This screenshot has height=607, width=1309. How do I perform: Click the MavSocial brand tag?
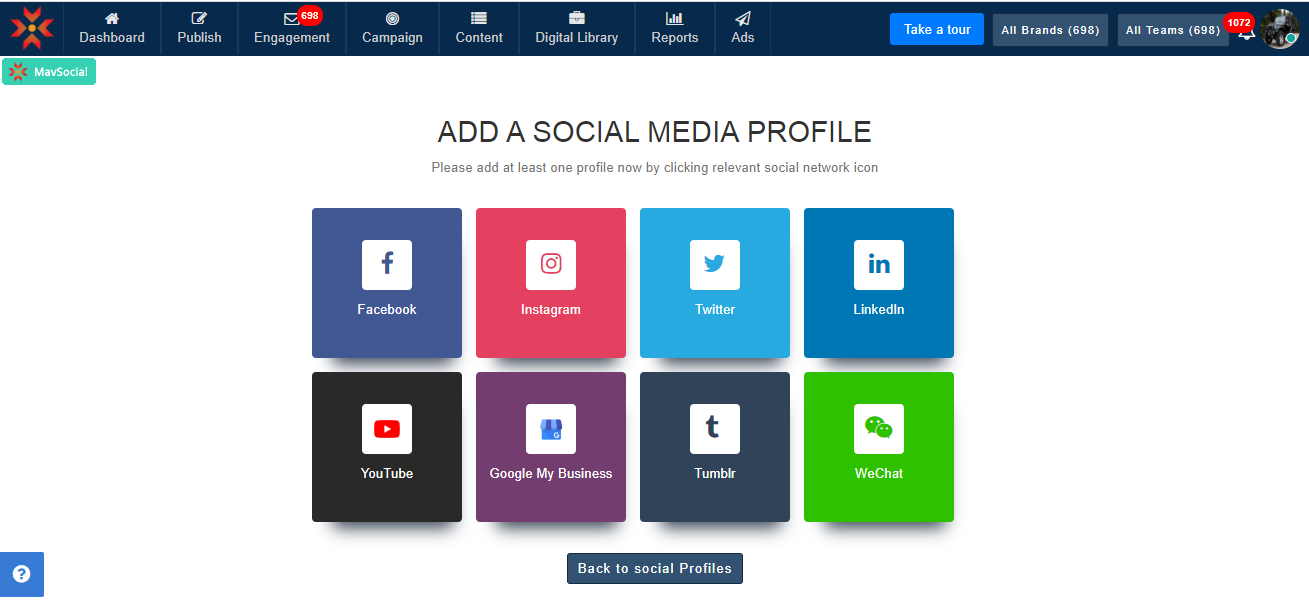(x=49, y=72)
